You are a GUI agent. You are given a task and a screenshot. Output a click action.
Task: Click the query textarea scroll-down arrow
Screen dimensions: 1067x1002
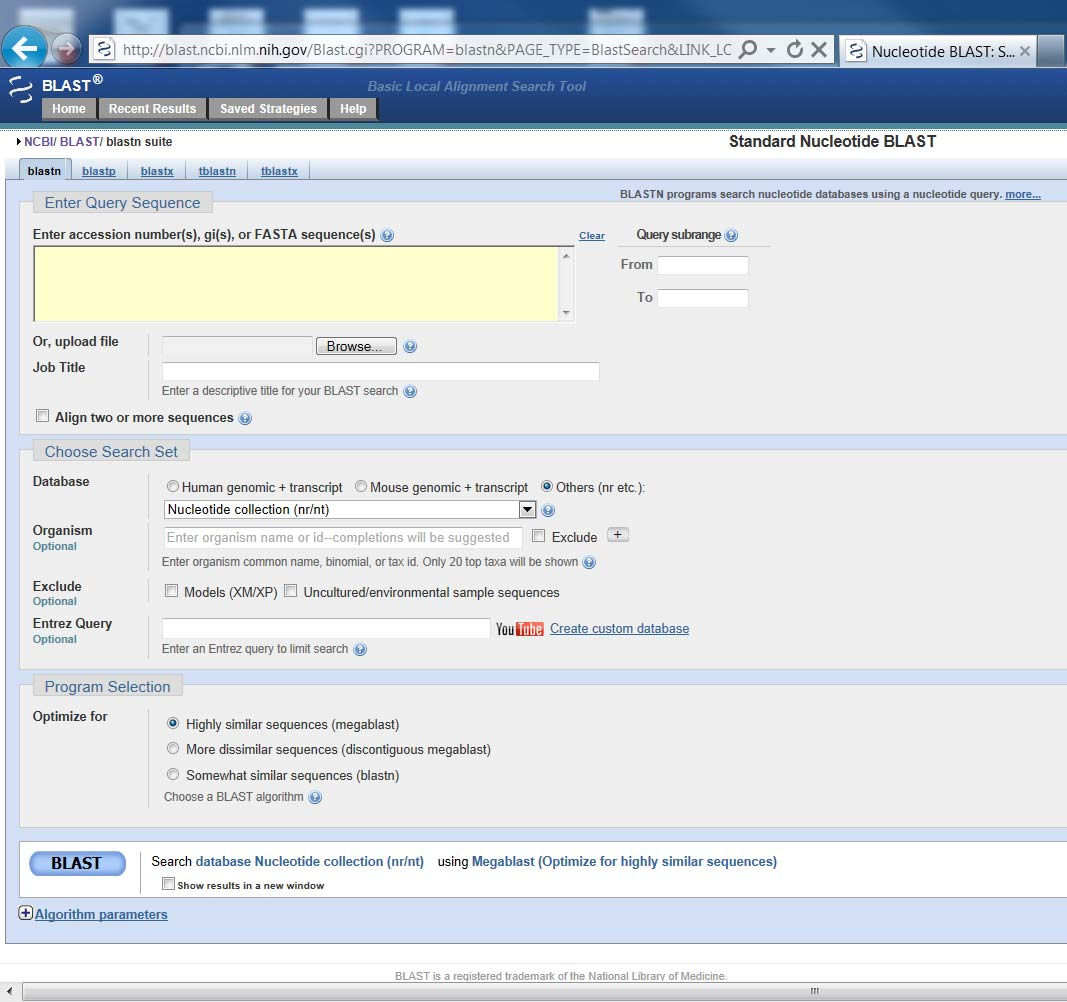pos(566,313)
